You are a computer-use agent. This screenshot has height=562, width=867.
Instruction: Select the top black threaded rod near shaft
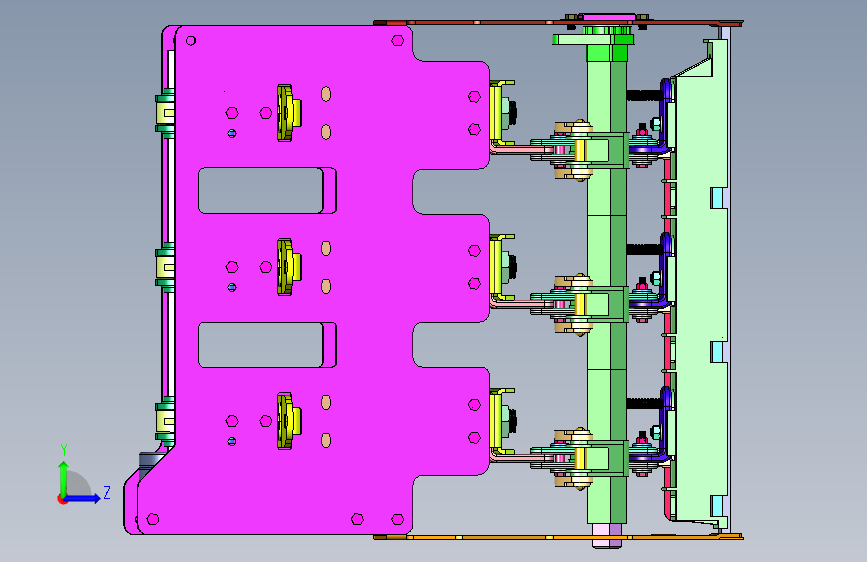(x=644, y=95)
